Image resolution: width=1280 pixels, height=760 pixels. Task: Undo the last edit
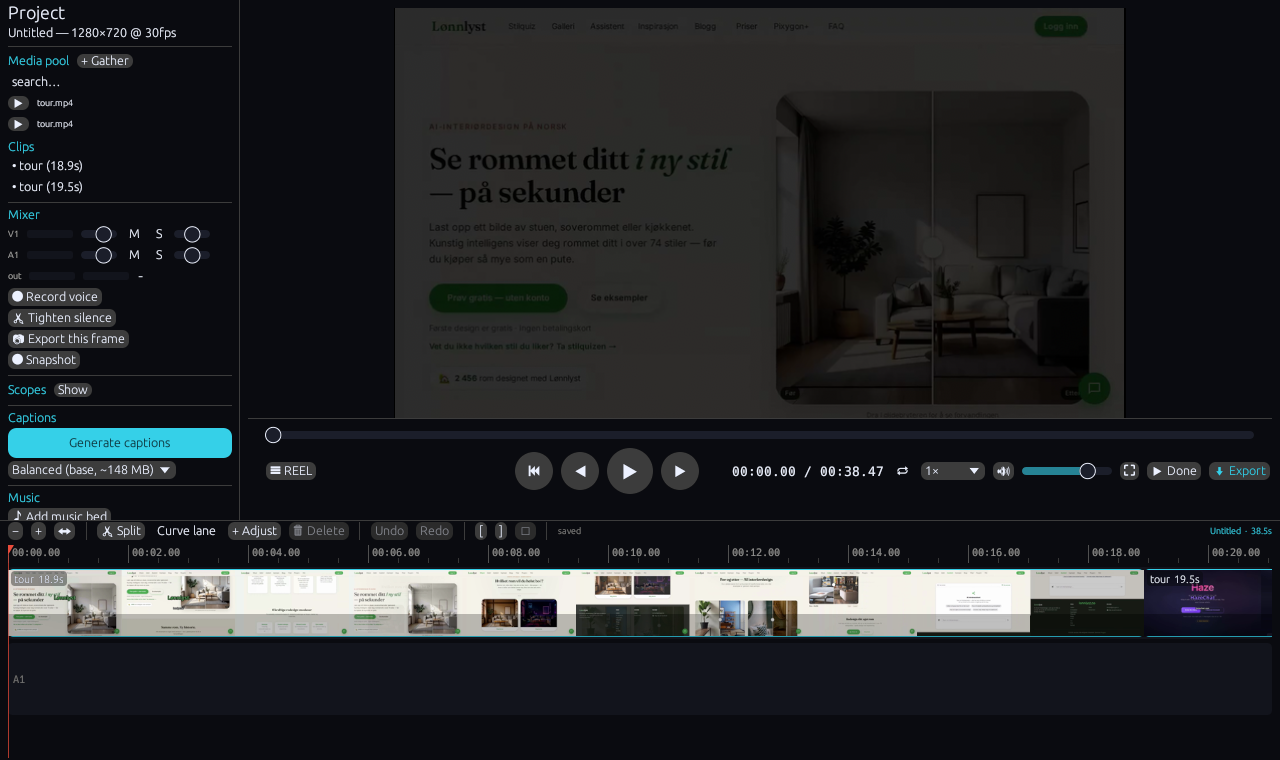tap(390, 531)
